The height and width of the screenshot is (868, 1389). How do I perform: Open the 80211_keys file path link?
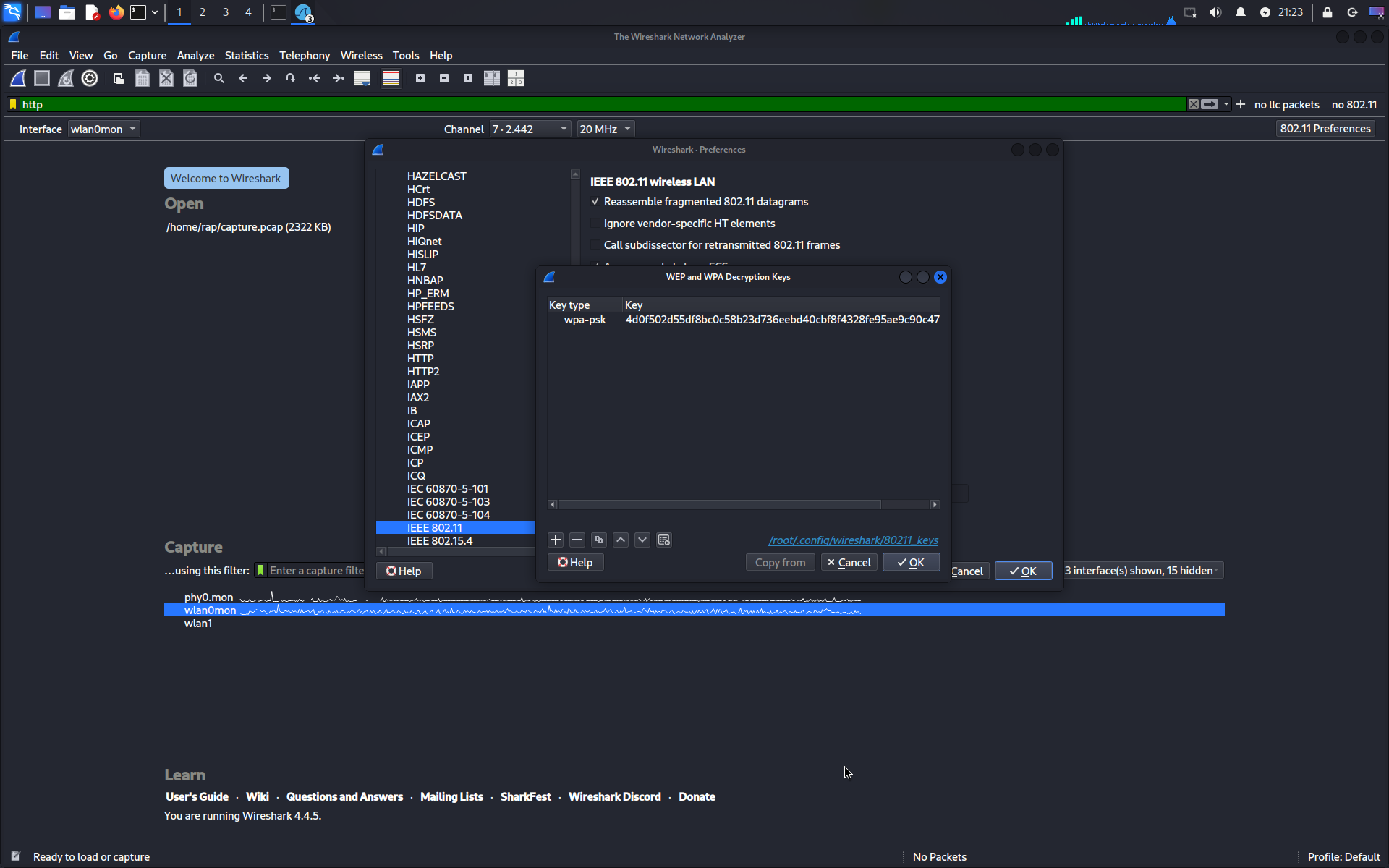click(853, 540)
